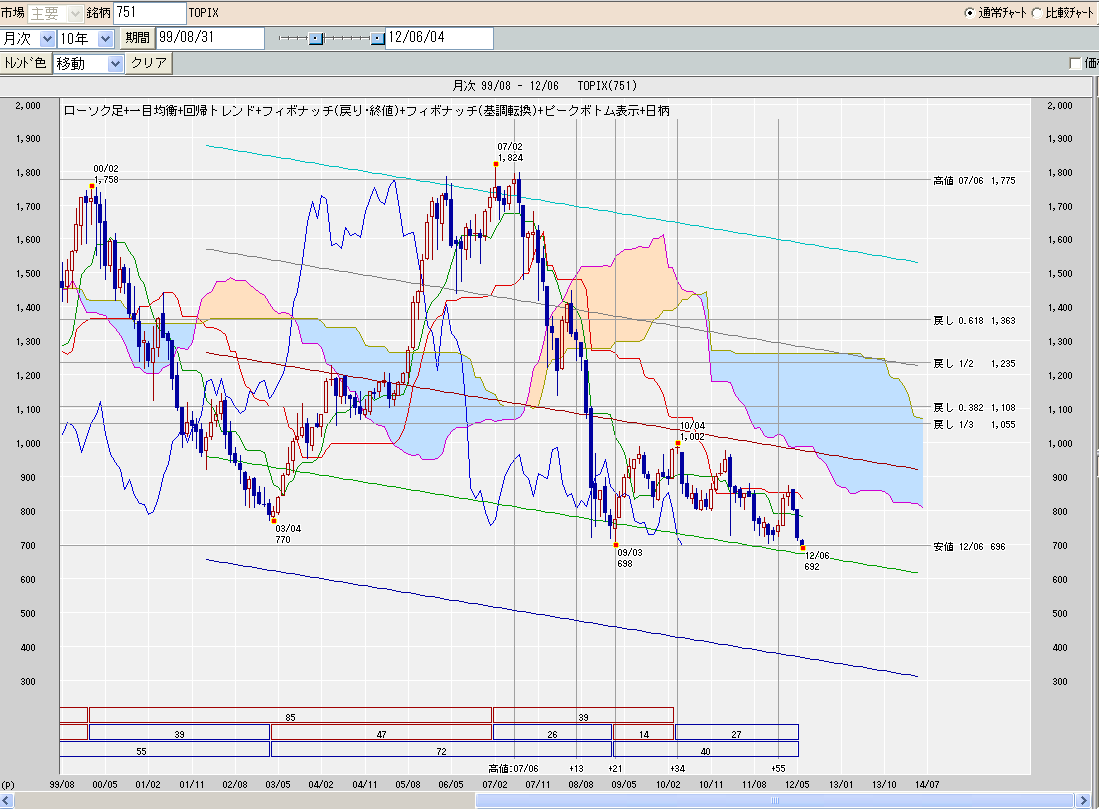
Task: Click the start date field 99/08/31
Action: click(x=210, y=38)
